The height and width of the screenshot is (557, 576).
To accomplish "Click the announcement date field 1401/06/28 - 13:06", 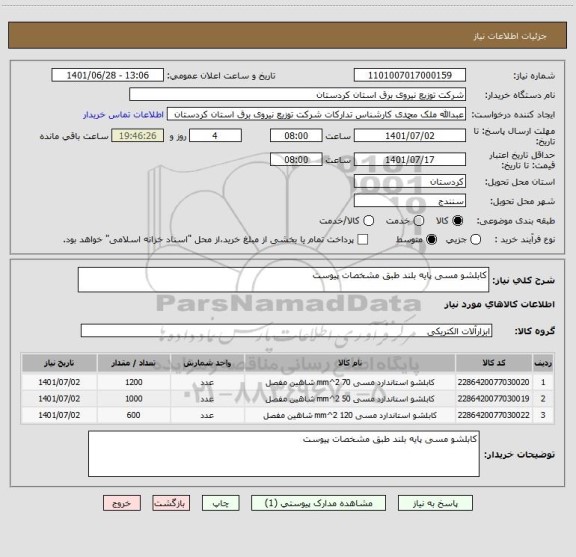I will pos(108,75).
